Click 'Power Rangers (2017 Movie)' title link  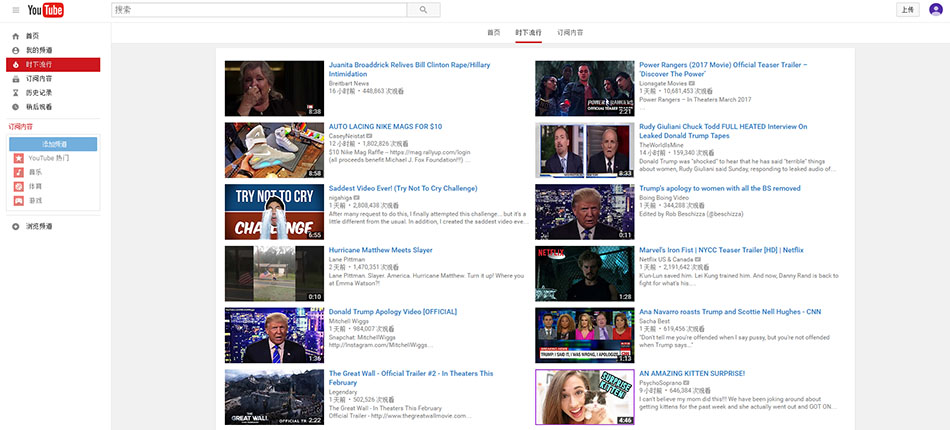[723, 69]
